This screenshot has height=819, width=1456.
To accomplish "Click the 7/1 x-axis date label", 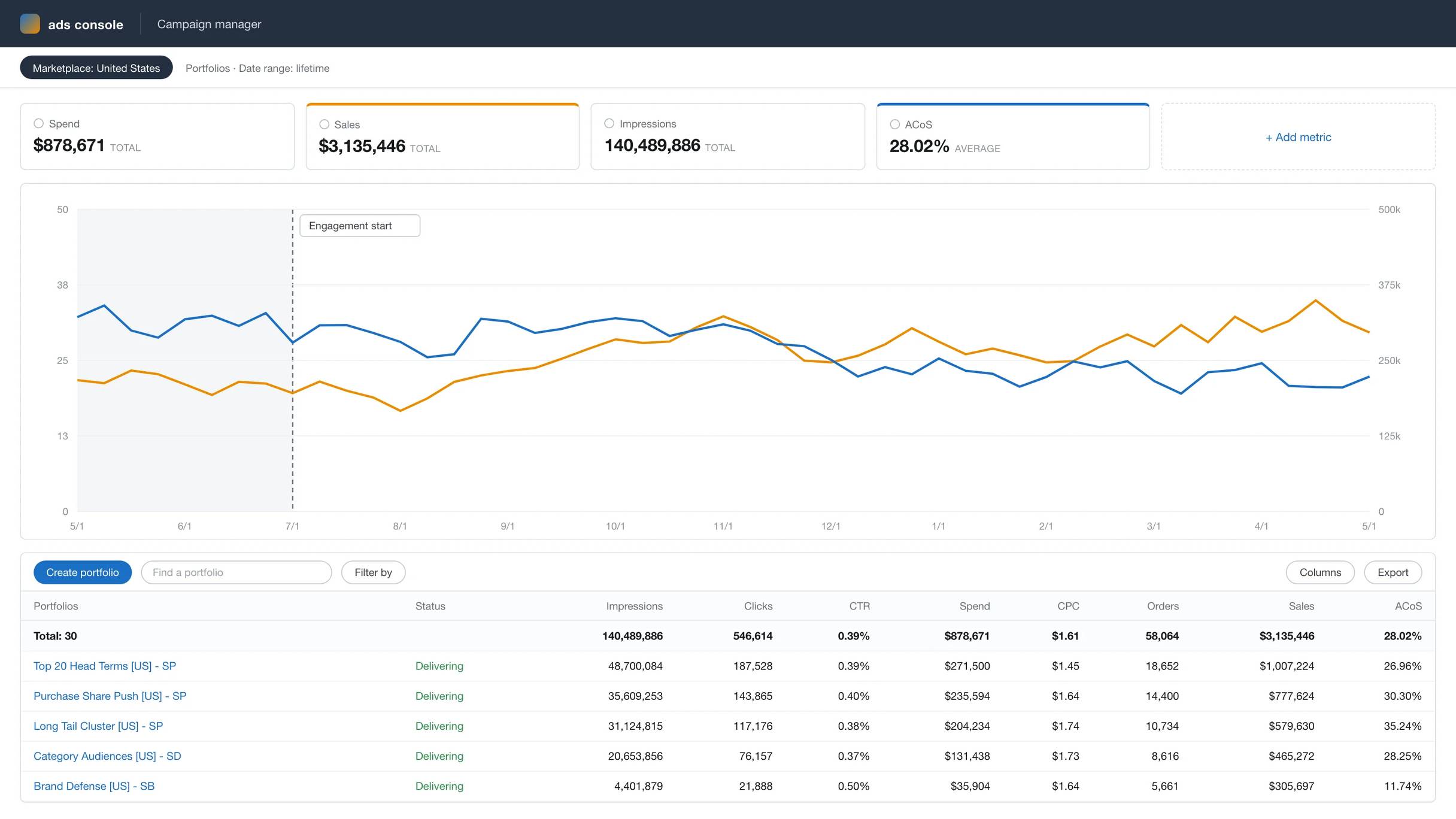I will (x=292, y=526).
